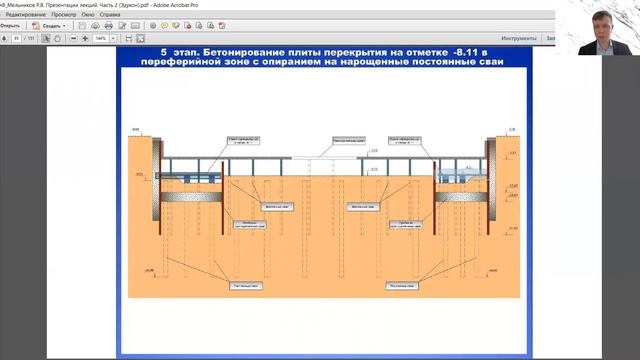The image size is (640, 360).
Task: Select the arrow Selection tool
Action: (x=46, y=38)
